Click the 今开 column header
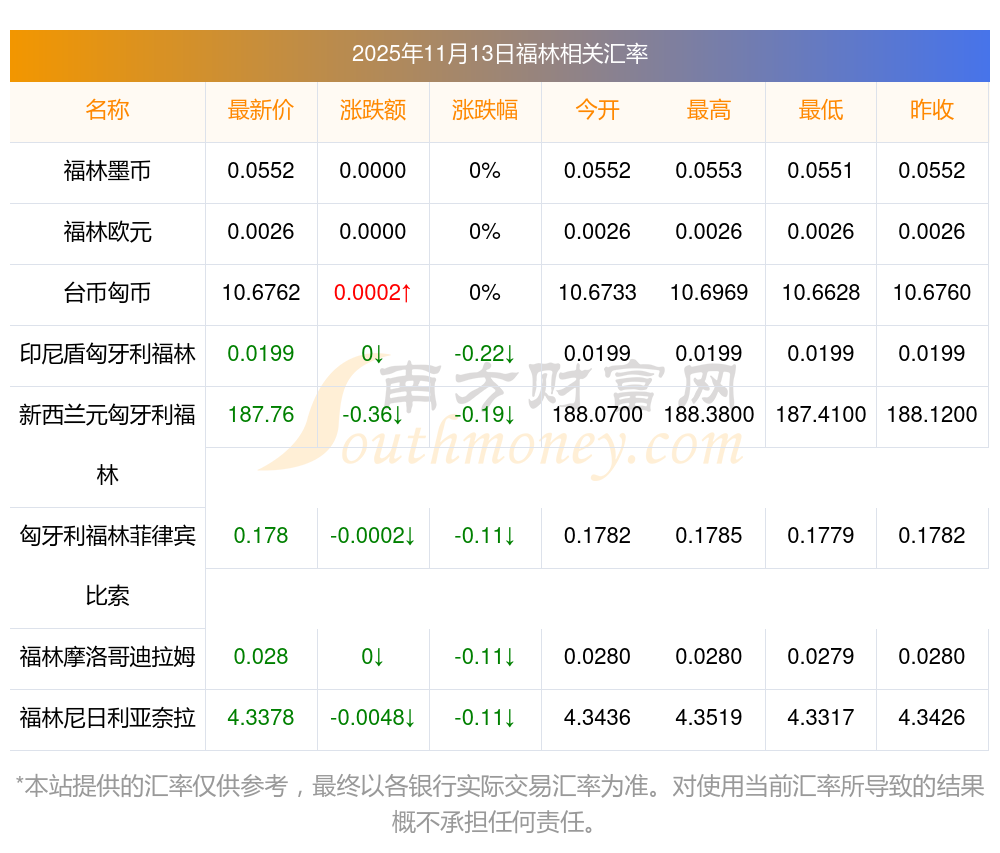This screenshot has height=853, width=1000. click(597, 110)
